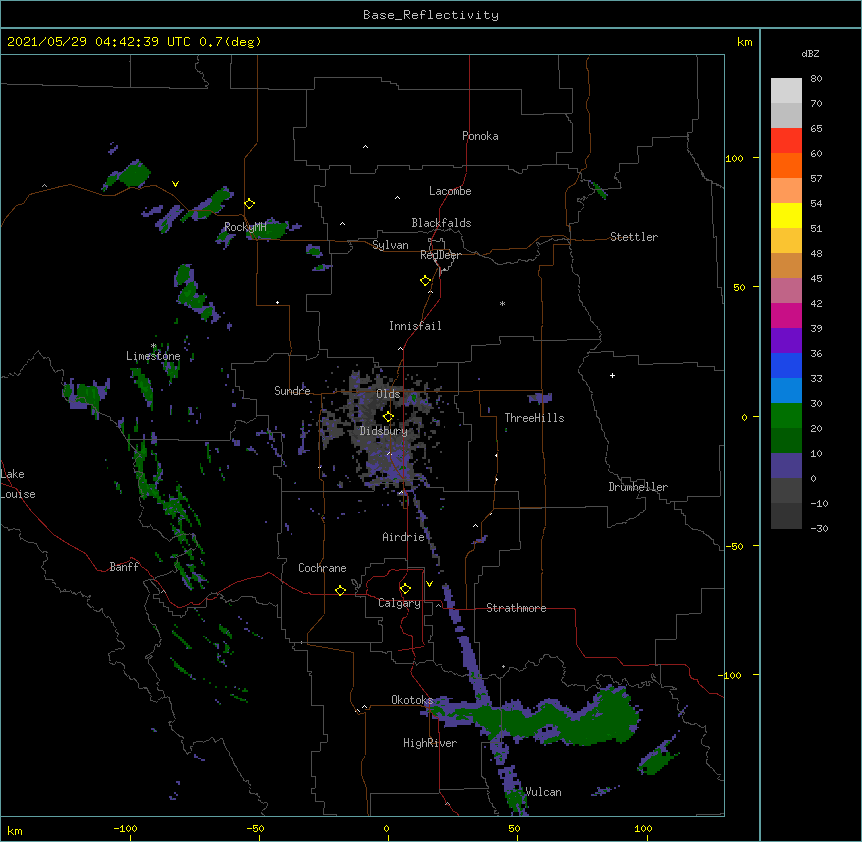Select the yellow diamond marker below Cochrane
Screen dimensions: 862x842
coord(340,590)
